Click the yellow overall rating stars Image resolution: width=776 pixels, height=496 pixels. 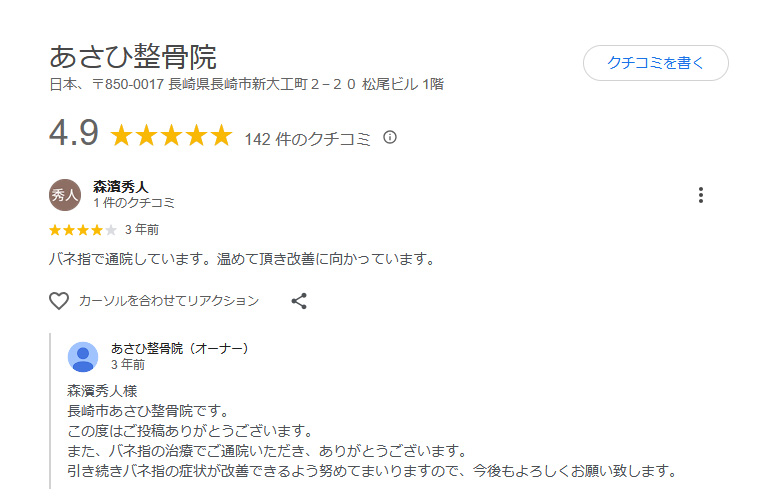(x=171, y=136)
